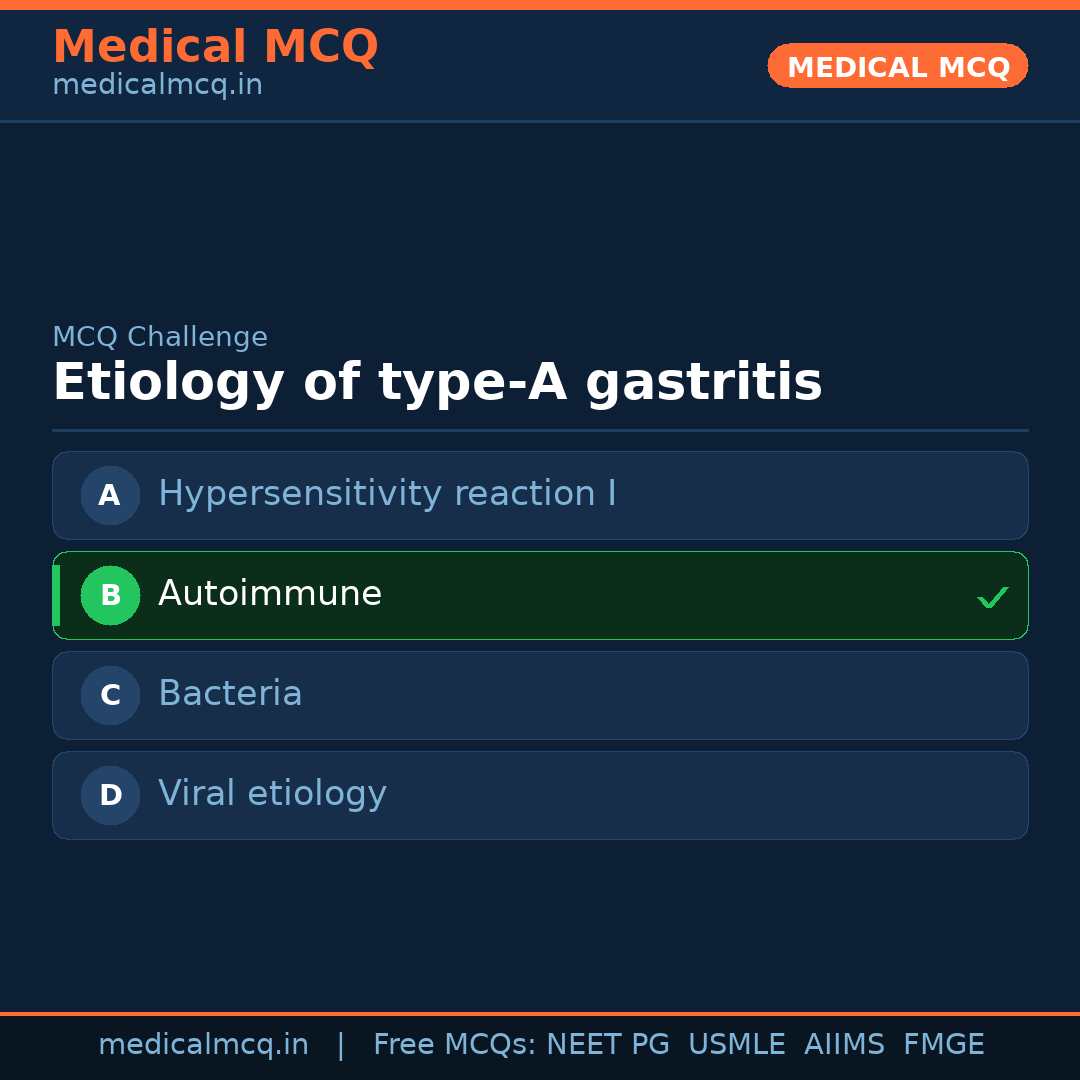The width and height of the screenshot is (1080, 1080).
Task: Choose the "Hypersensitivity reaction I" answer text
Action: [x=387, y=494]
